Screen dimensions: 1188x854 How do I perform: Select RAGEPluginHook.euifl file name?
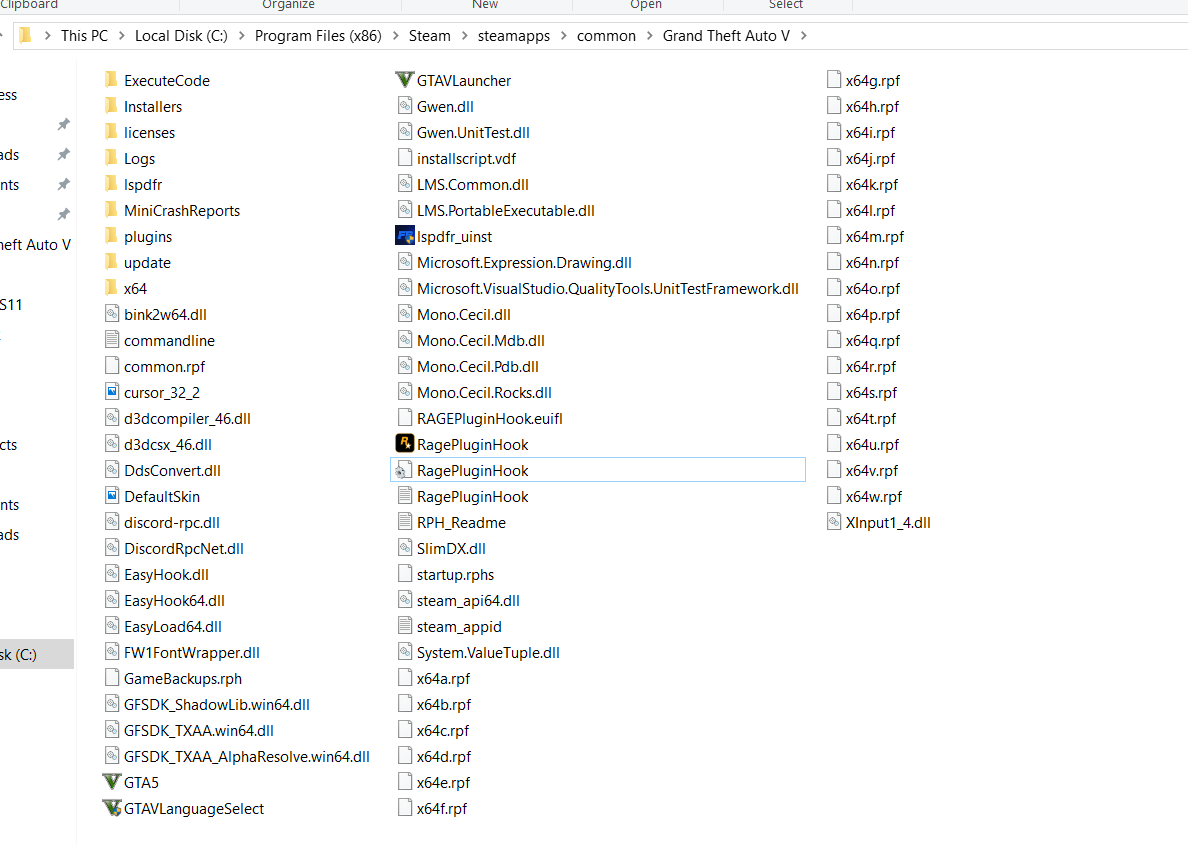[x=489, y=418]
